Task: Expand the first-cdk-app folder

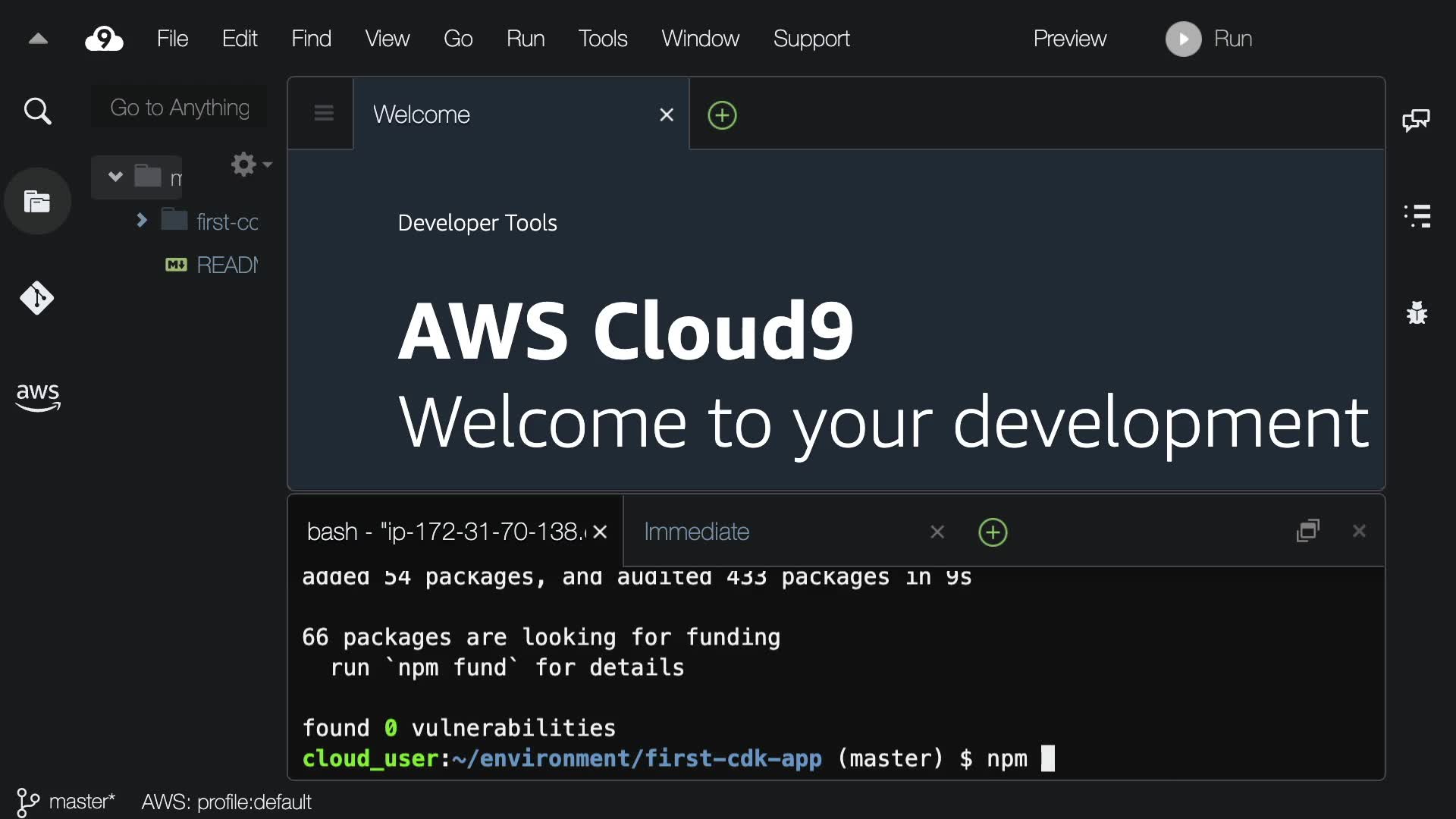Action: pos(141,221)
